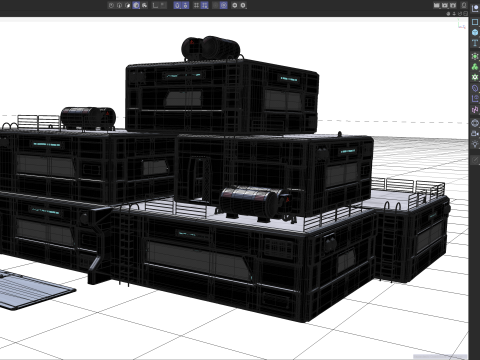
Task: Click the first round gear-like icon in toolbar
Action: [x=234, y=5]
